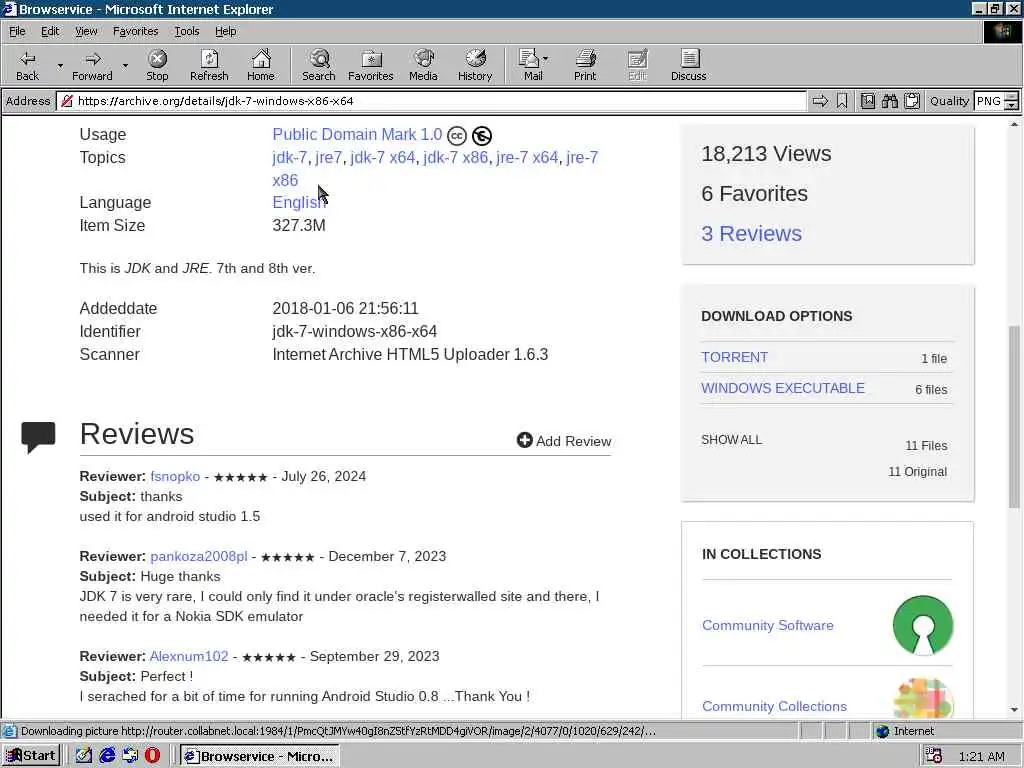Open reviewer pankoza2008pl's profile
Viewport: 1024px width, 768px height.
(x=199, y=556)
